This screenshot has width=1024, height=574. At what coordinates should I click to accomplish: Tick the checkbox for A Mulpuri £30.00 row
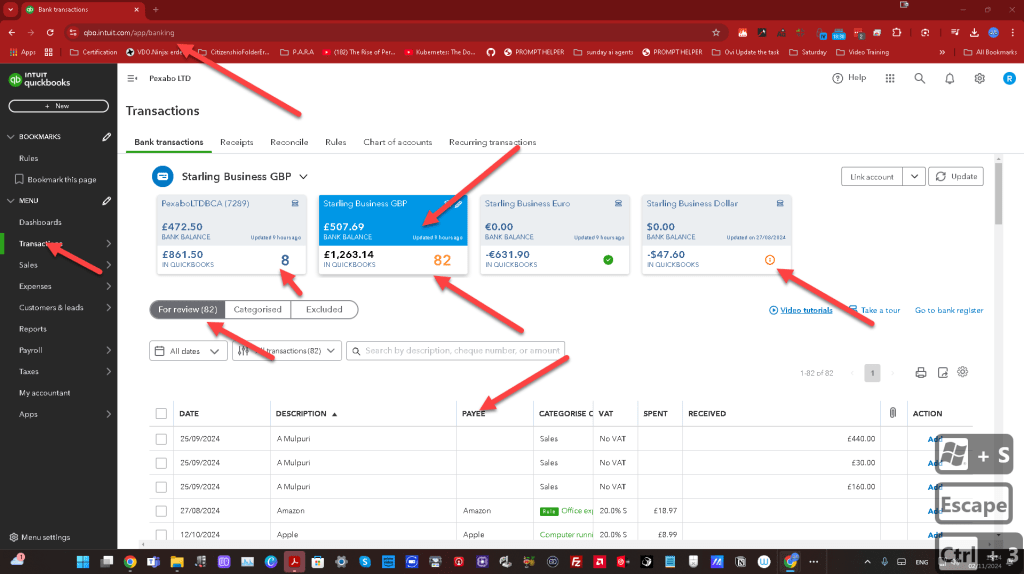click(x=161, y=463)
